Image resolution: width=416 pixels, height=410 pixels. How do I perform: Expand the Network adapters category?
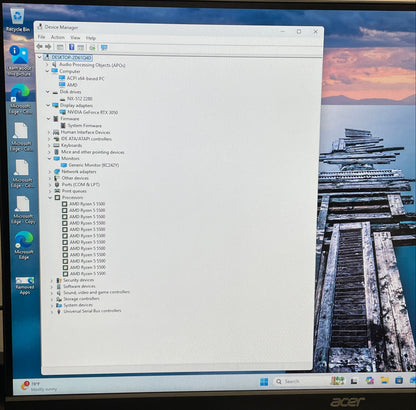(x=50, y=172)
